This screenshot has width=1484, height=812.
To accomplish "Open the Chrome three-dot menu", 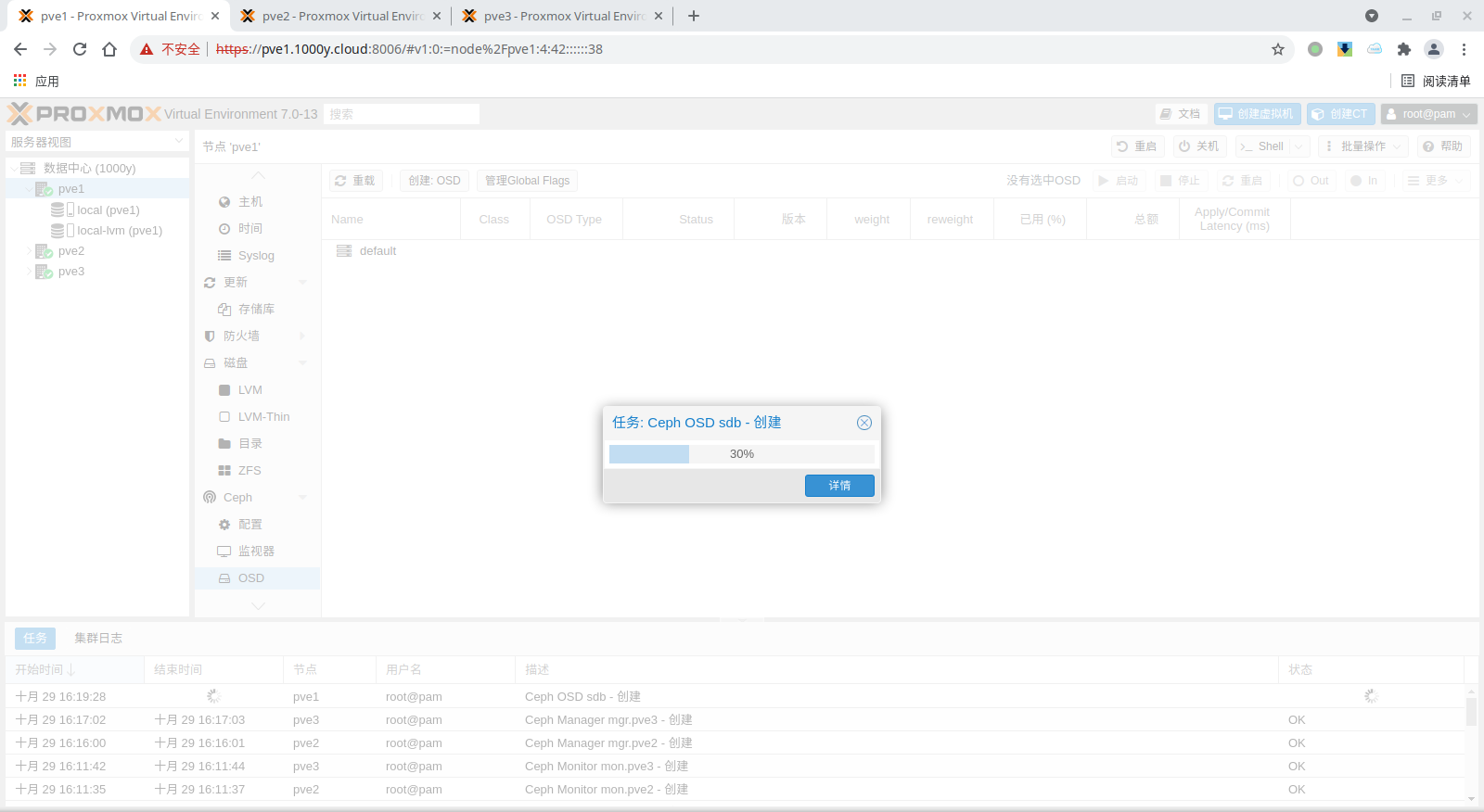I will 1464,49.
